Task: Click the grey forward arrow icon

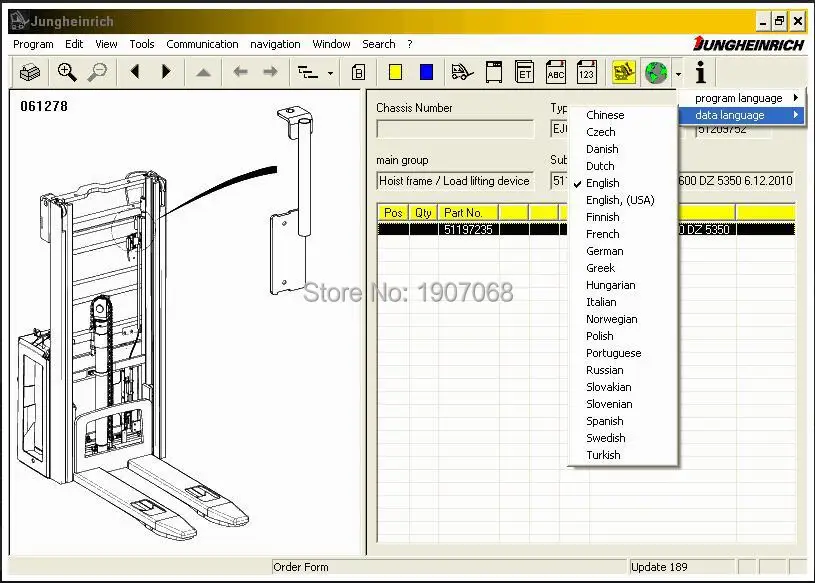Action: click(270, 72)
